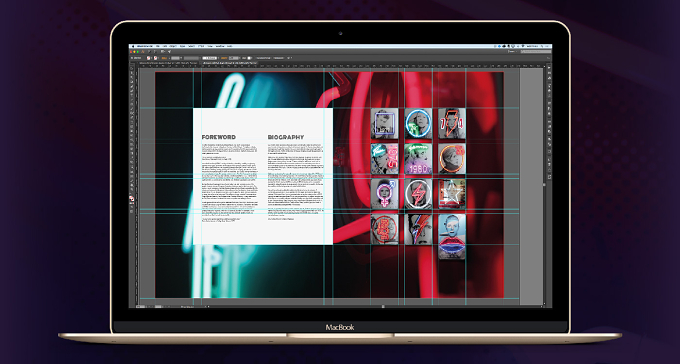Viewport: 680px width, 364px height.
Task: Open Spotlight search in the menu bar
Action: coord(542,46)
